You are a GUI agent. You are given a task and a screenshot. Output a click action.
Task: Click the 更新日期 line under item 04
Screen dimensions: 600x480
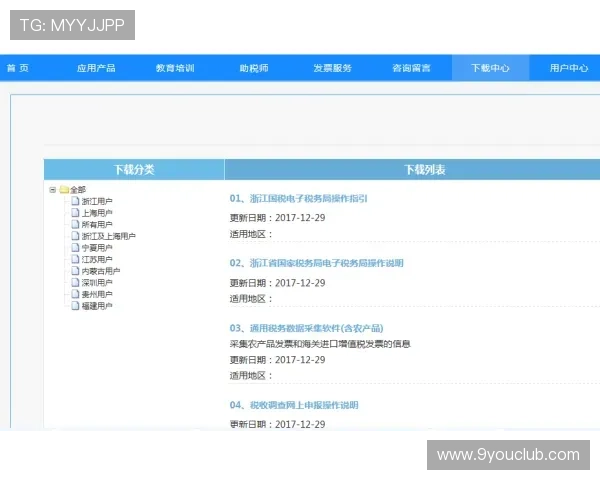coord(277,424)
